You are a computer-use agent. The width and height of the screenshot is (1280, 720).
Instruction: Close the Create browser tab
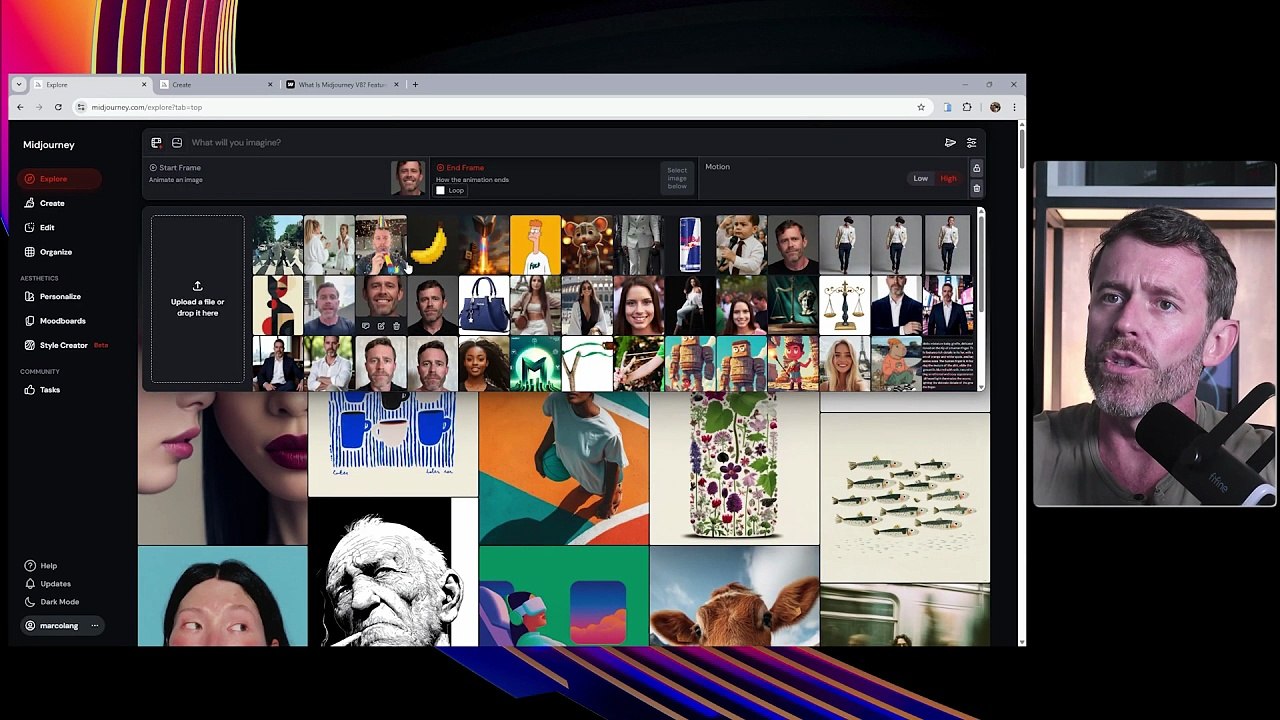tap(270, 85)
